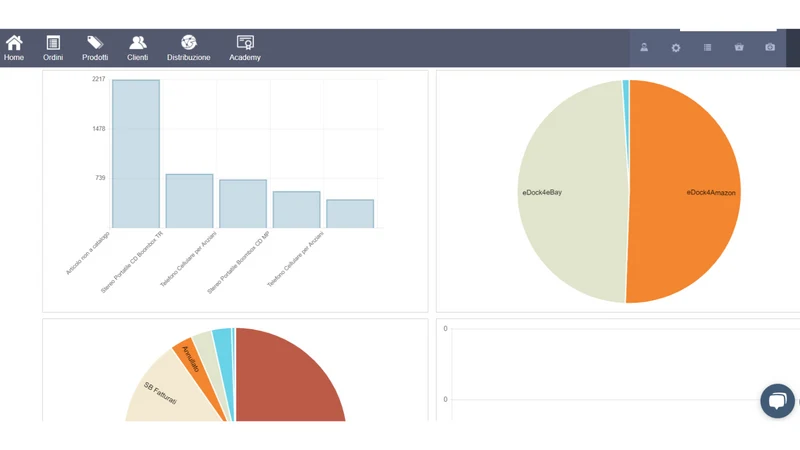Click the first-aid kit support icon

pos(770,47)
